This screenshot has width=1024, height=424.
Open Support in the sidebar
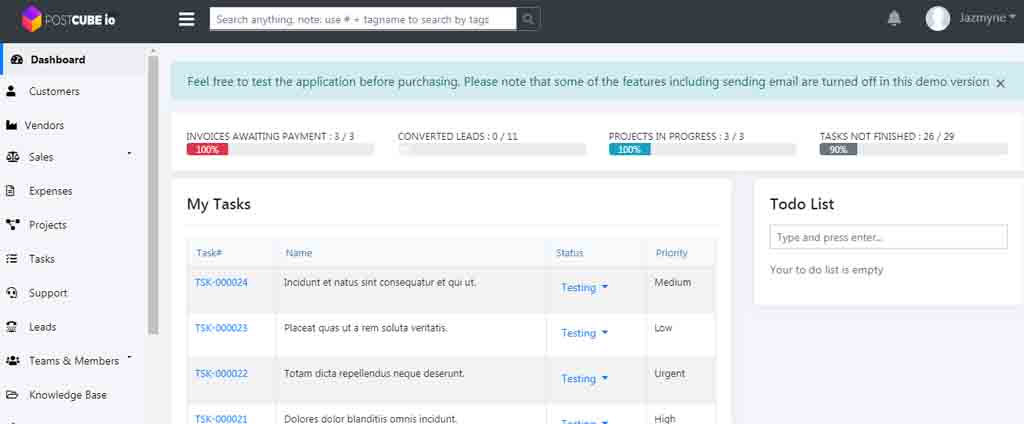pyautogui.click(x=48, y=293)
